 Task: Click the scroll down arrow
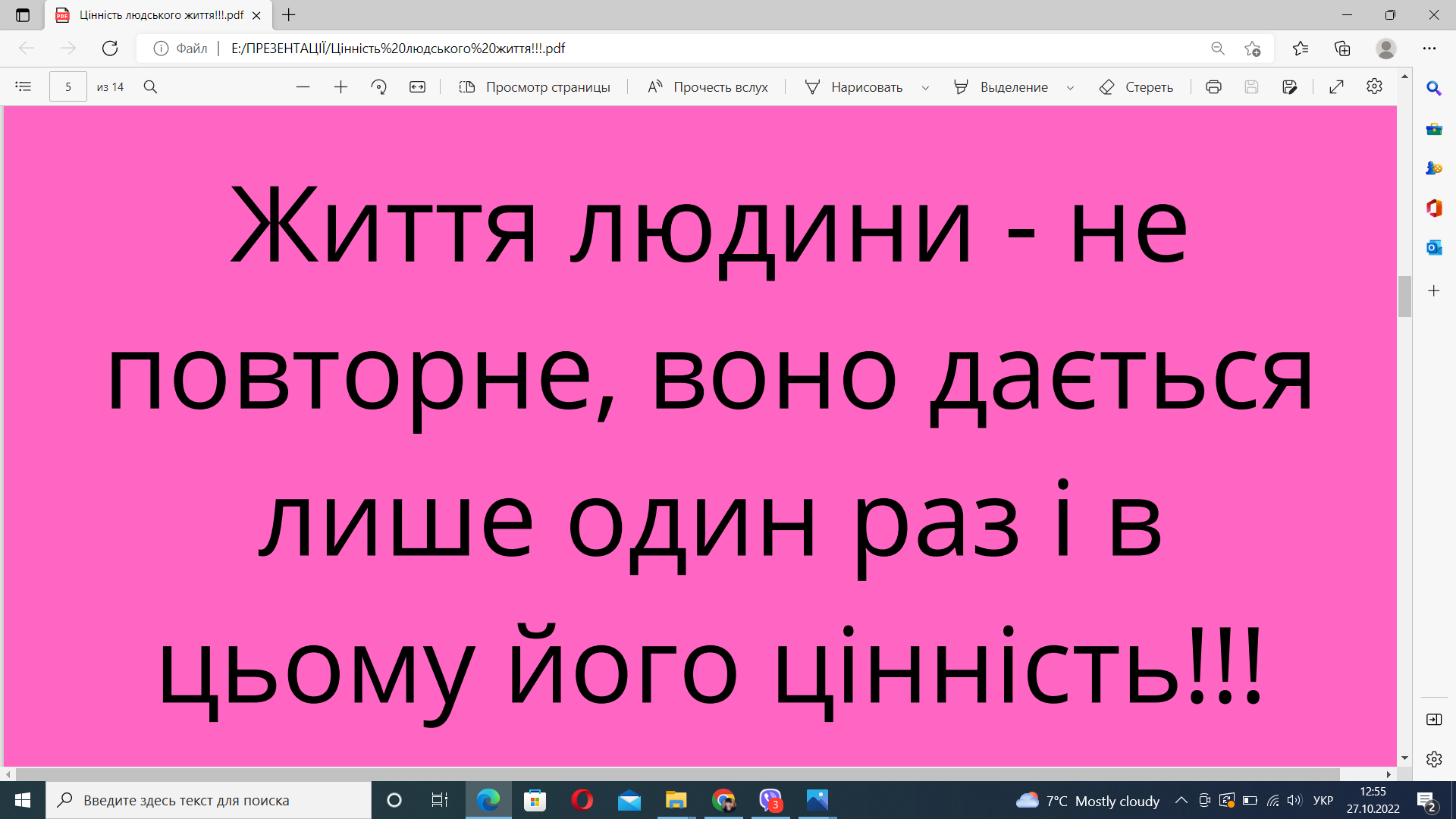point(1404,758)
